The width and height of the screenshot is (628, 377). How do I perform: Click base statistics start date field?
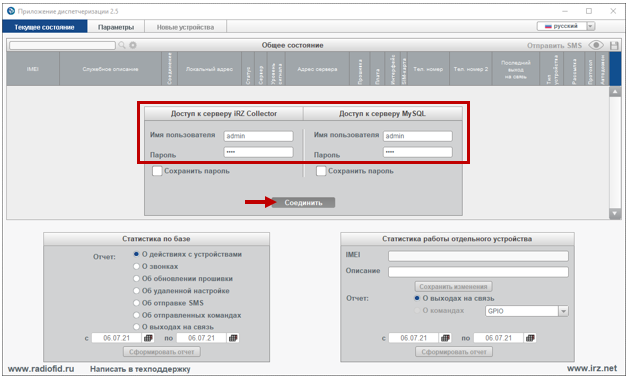(117, 338)
